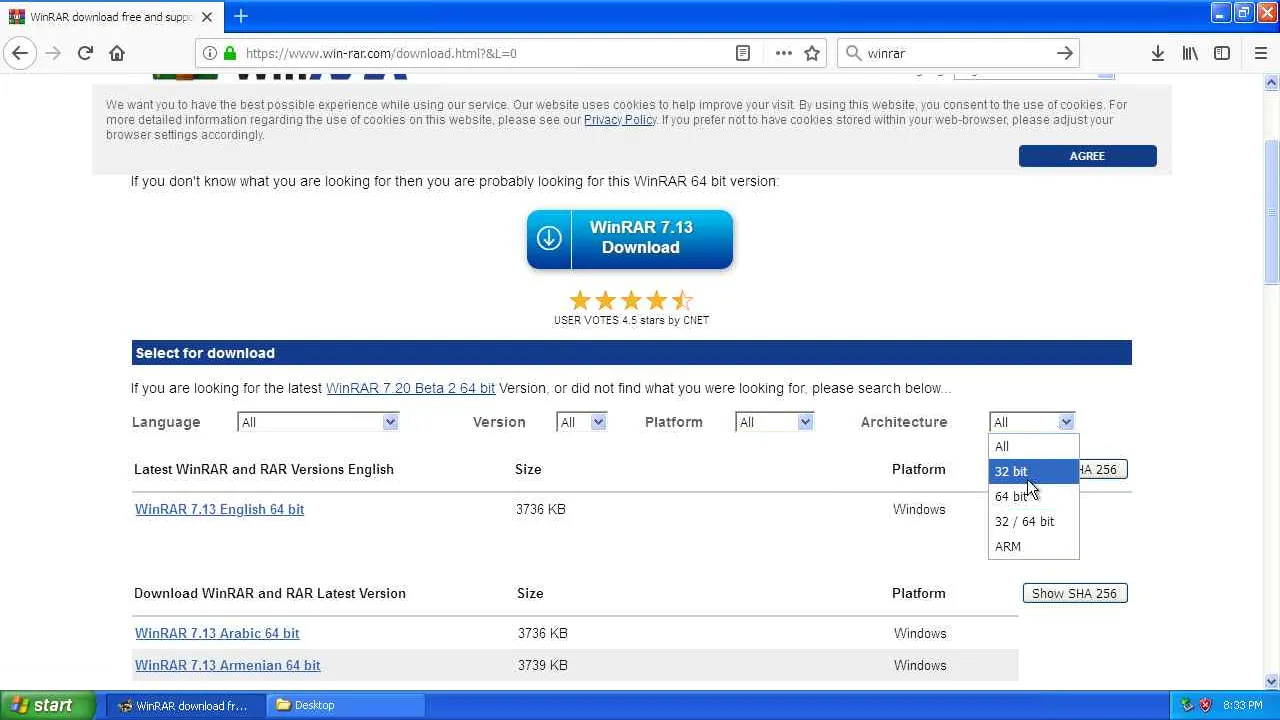Download WinRAR 7.13 English 64 bit
This screenshot has height=720, width=1280.
click(219, 509)
